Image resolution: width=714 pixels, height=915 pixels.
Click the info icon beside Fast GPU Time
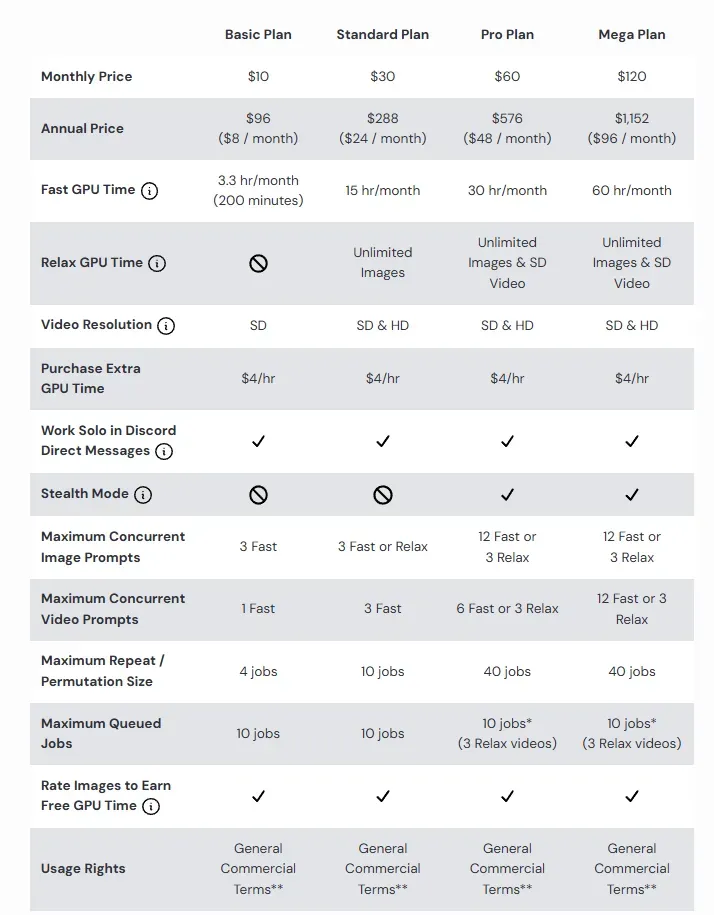149,190
